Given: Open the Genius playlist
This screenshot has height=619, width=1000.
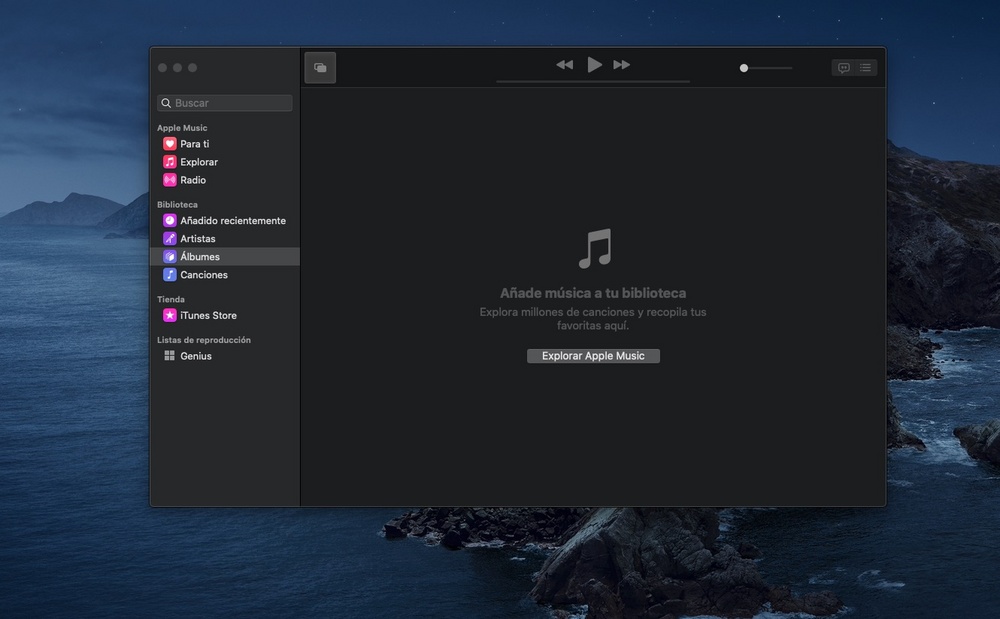Looking at the screenshot, I should (224, 356).
